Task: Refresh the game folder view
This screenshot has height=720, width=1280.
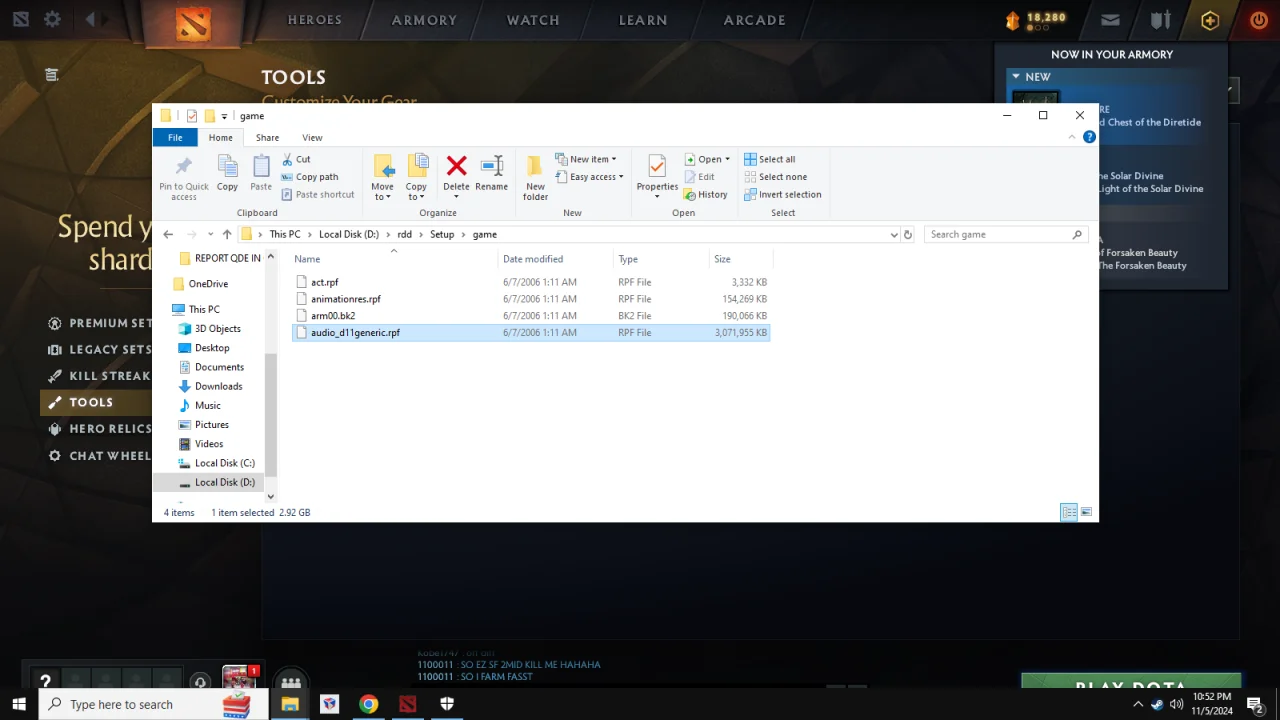Action: click(908, 234)
